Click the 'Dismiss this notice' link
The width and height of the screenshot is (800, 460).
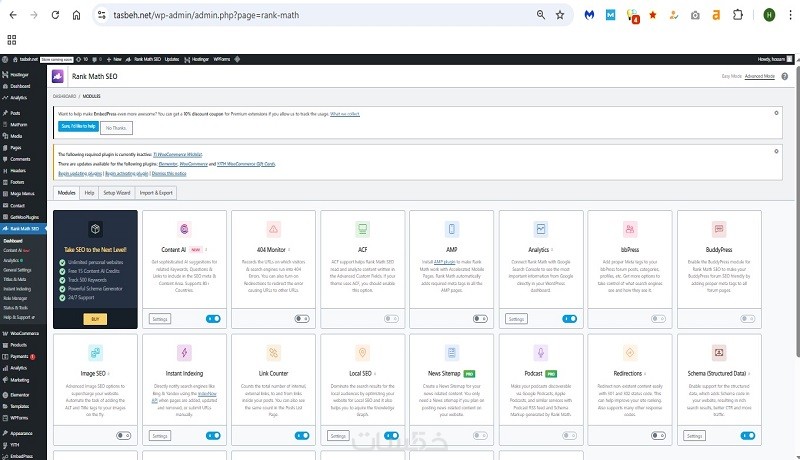[x=169, y=173]
